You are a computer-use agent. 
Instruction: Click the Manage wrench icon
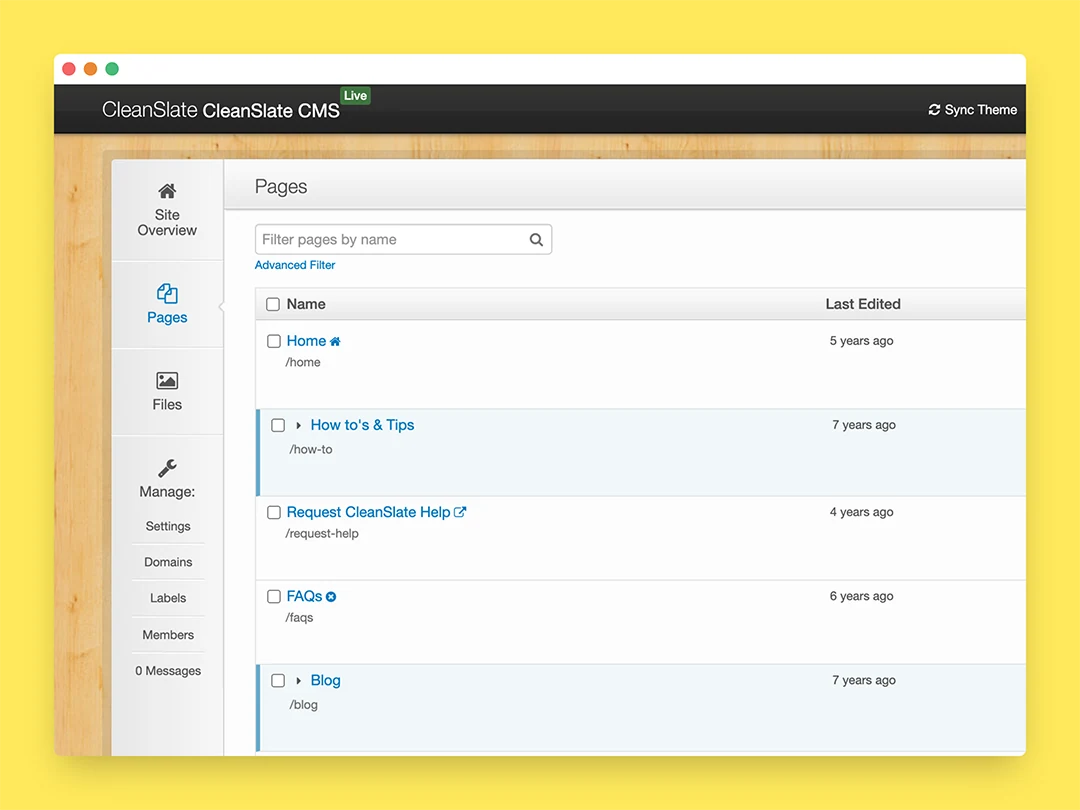tap(167, 468)
